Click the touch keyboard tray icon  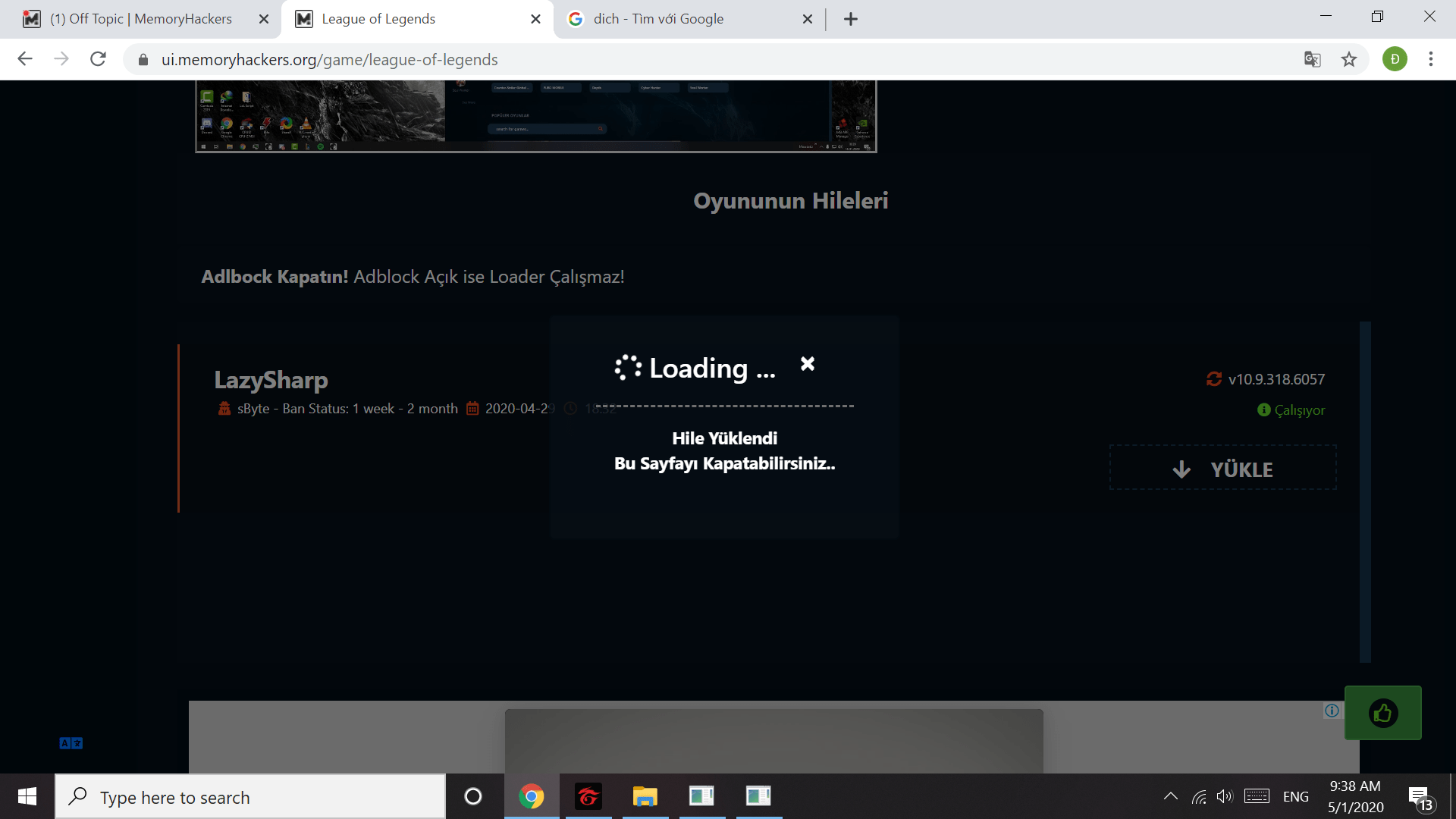(1257, 796)
